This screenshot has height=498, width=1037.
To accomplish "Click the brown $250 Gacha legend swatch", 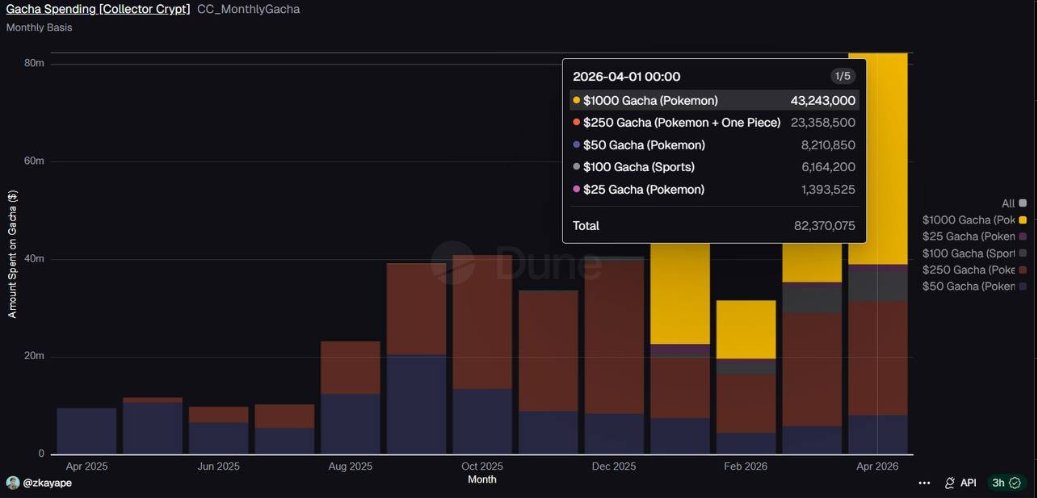I will click(1023, 270).
